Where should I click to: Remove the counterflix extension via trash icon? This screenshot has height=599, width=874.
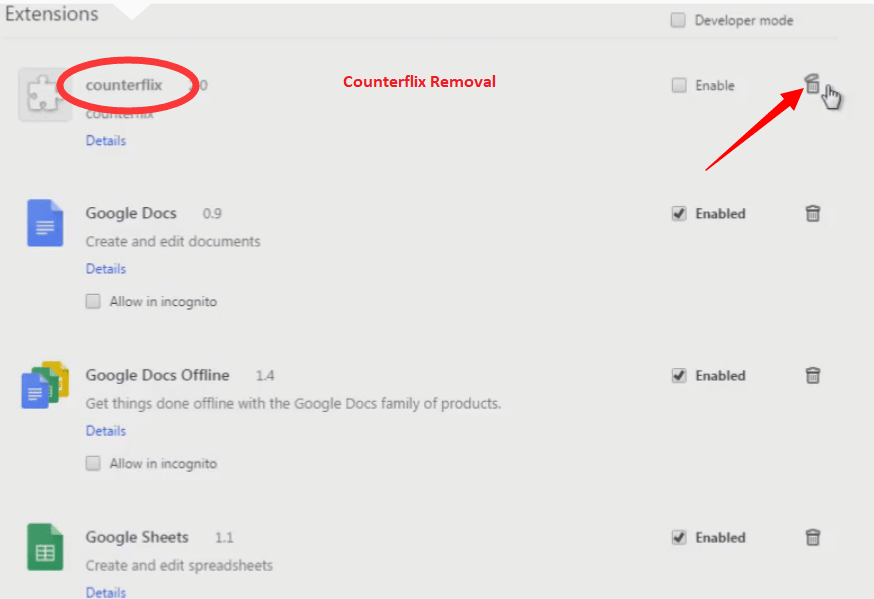point(812,84)
